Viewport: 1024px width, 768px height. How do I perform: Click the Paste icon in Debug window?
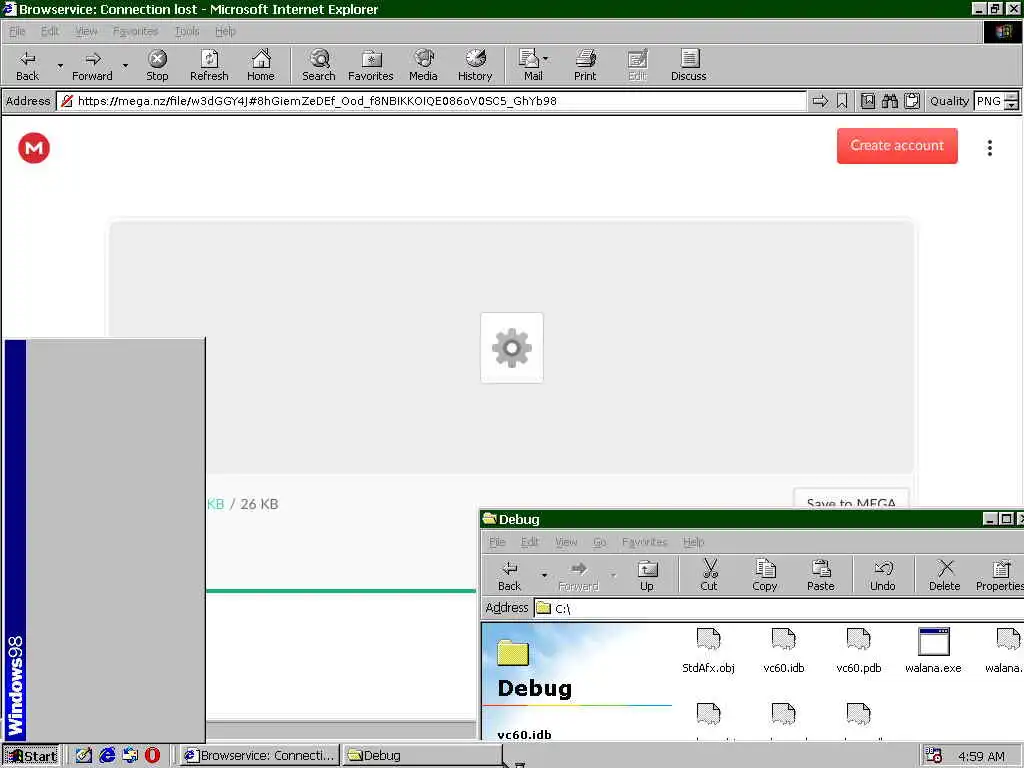pos(821,575)
